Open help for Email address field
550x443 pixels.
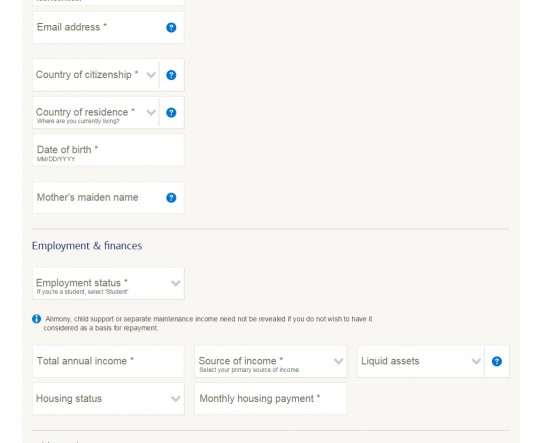tap(171, 28)
